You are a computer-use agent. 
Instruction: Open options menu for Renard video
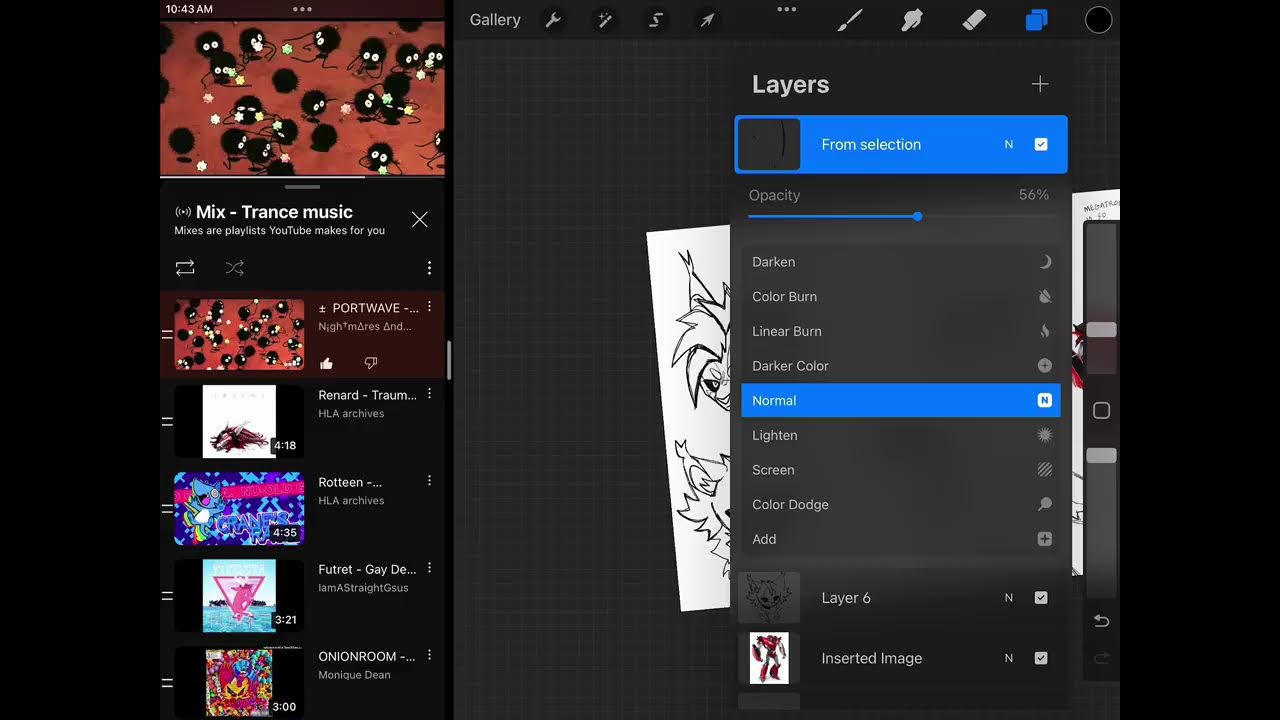429,394
